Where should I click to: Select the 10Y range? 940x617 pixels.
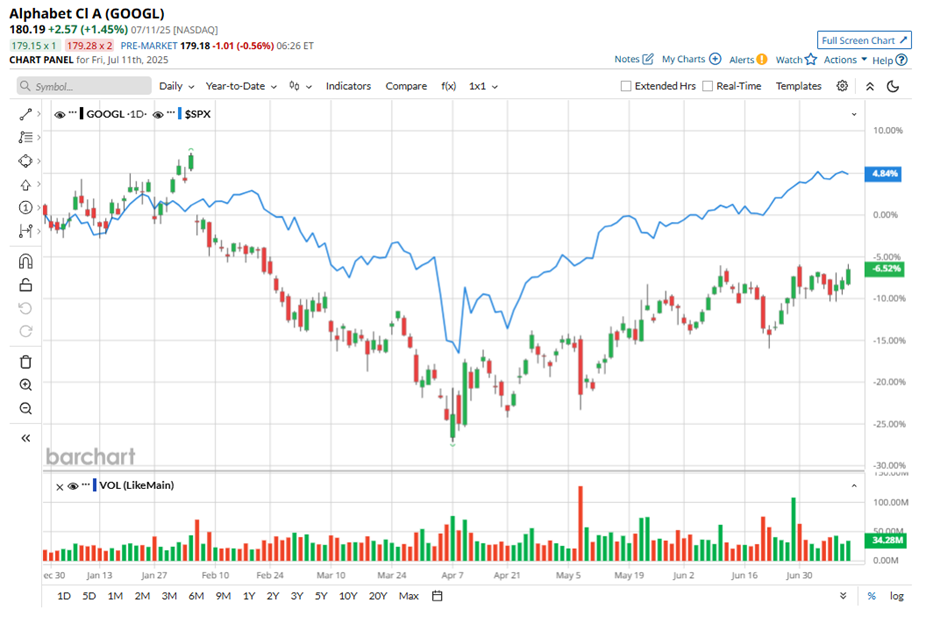coord(348,596)
